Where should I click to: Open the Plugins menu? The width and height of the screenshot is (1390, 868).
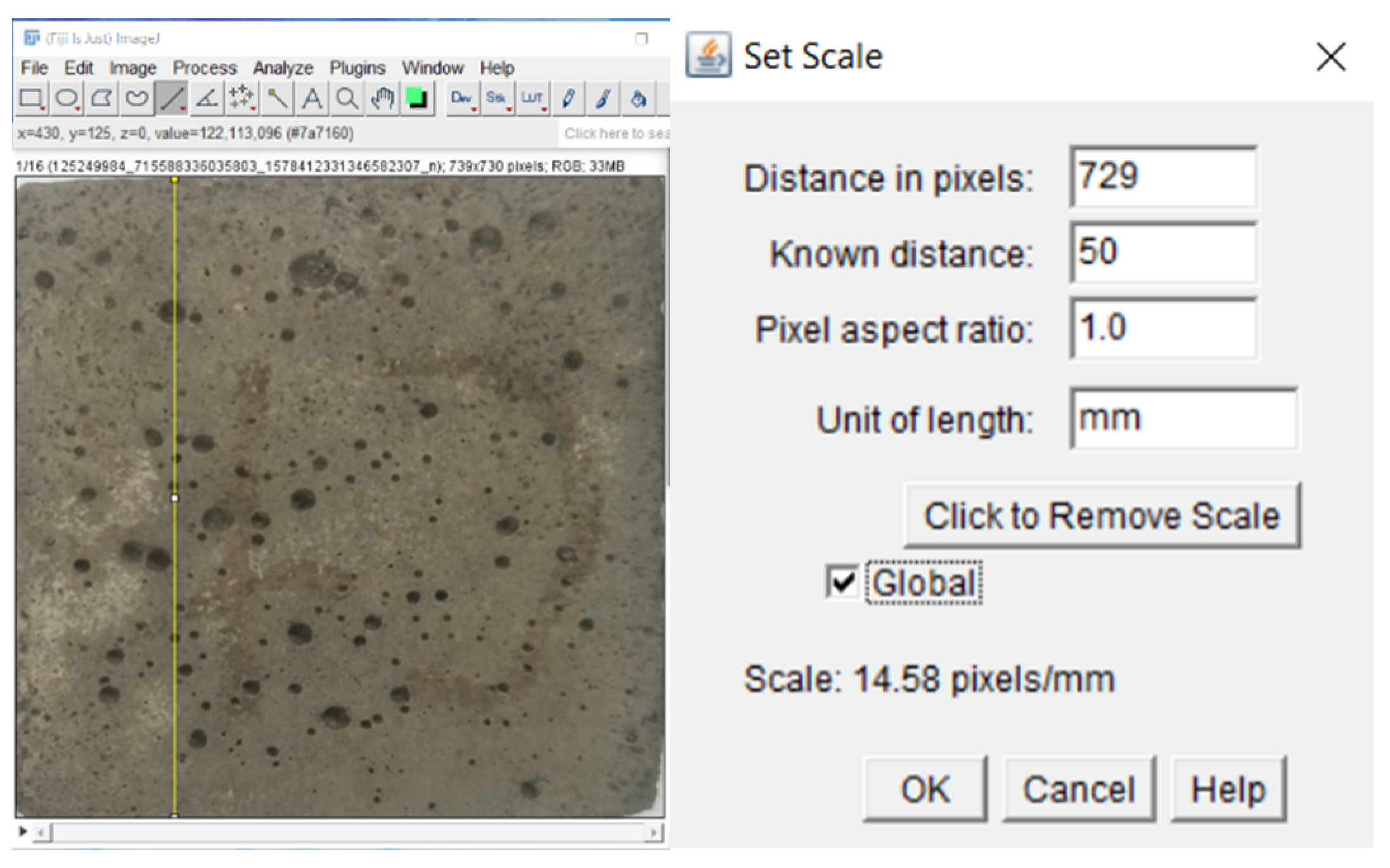pos(357,68)
